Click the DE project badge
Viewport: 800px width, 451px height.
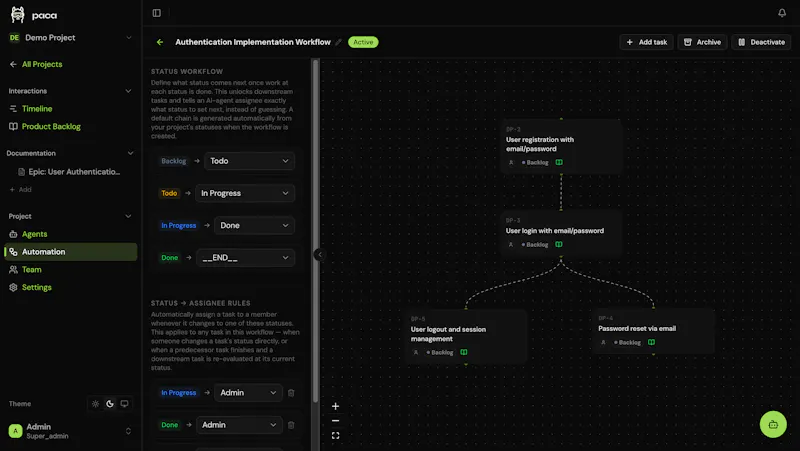click(14, 37)
